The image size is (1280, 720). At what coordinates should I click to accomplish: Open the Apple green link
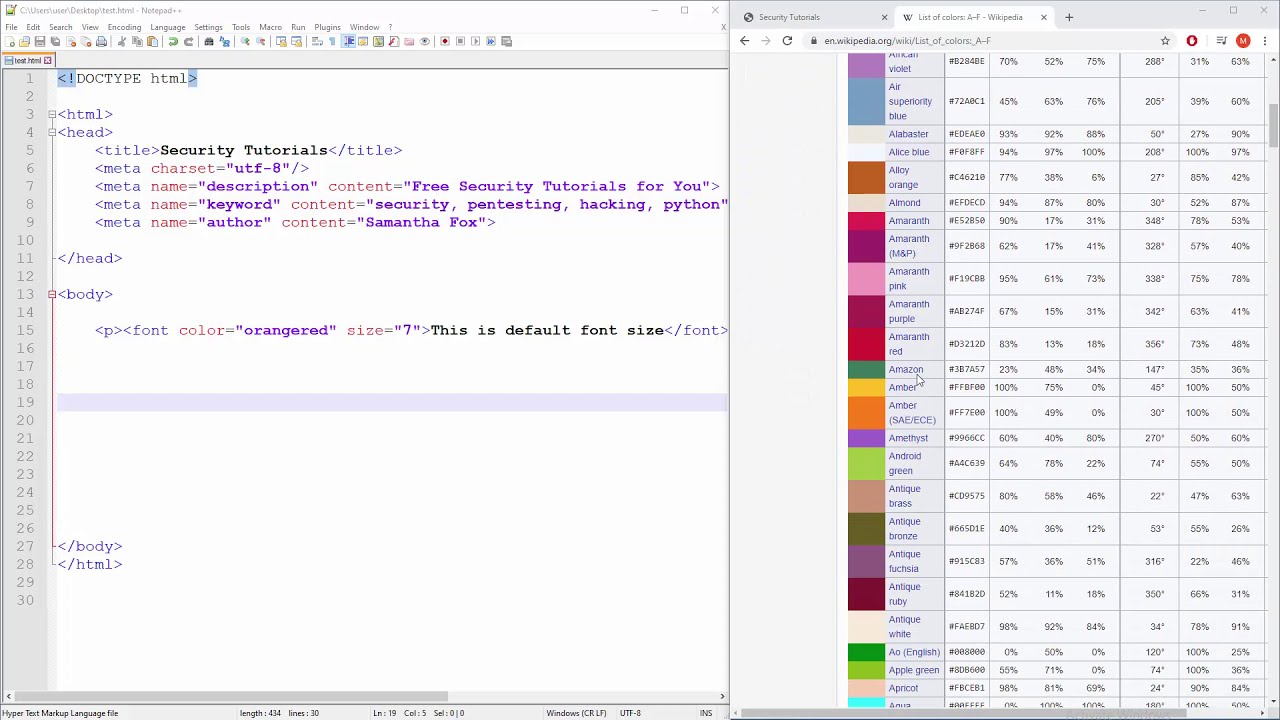pos(914,670)
